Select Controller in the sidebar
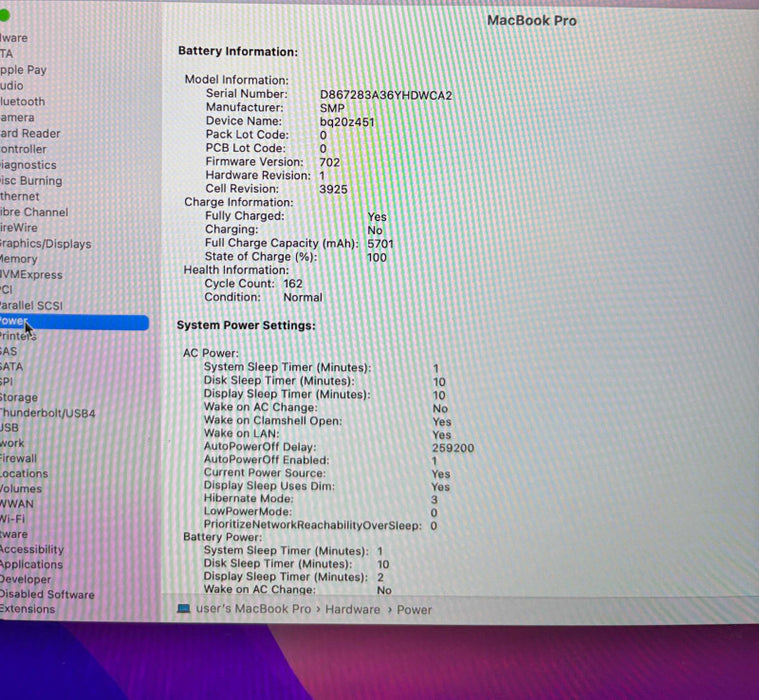 23,149
